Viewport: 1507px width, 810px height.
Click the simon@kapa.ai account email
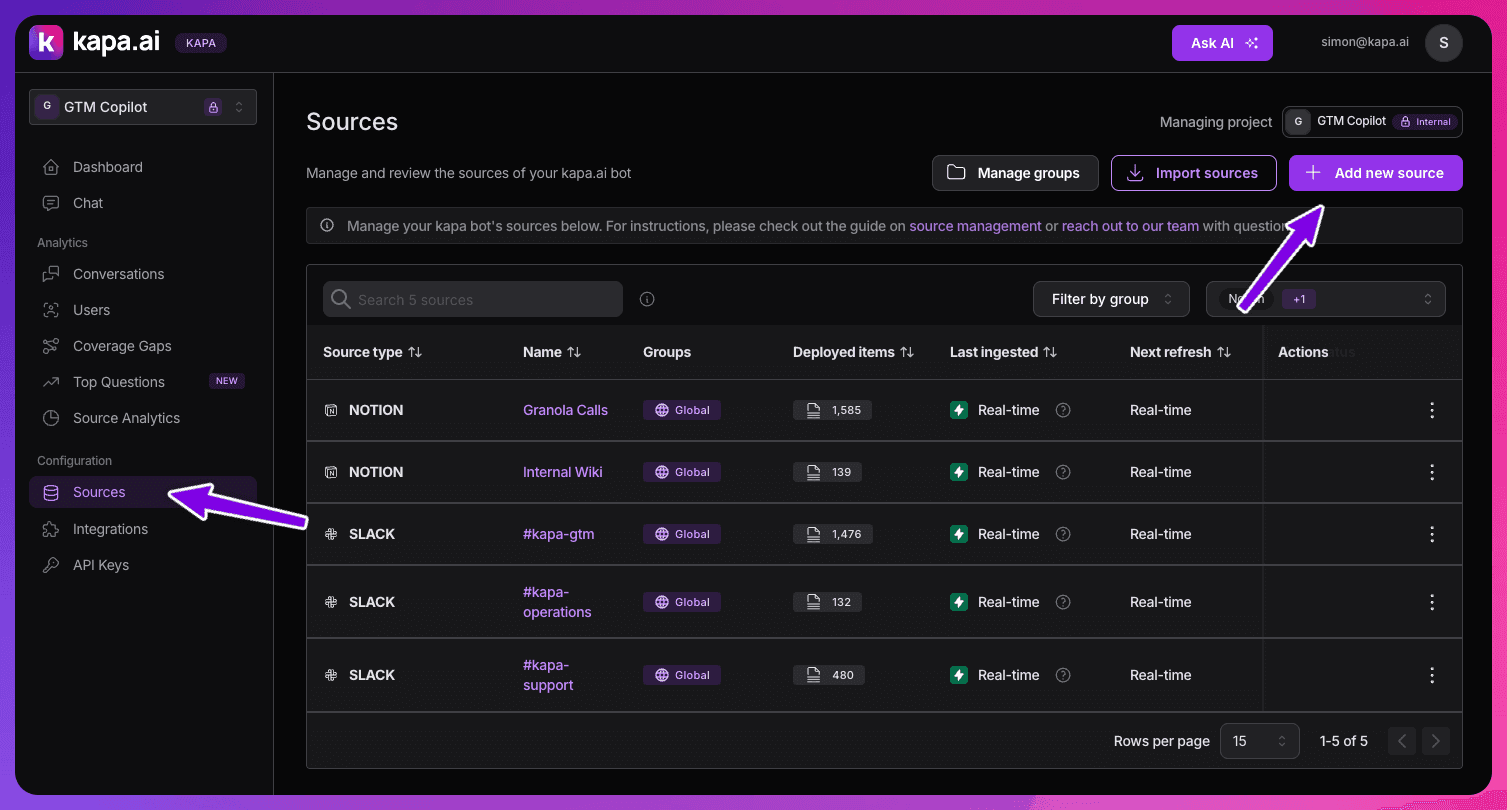[x=1365, y=43]
